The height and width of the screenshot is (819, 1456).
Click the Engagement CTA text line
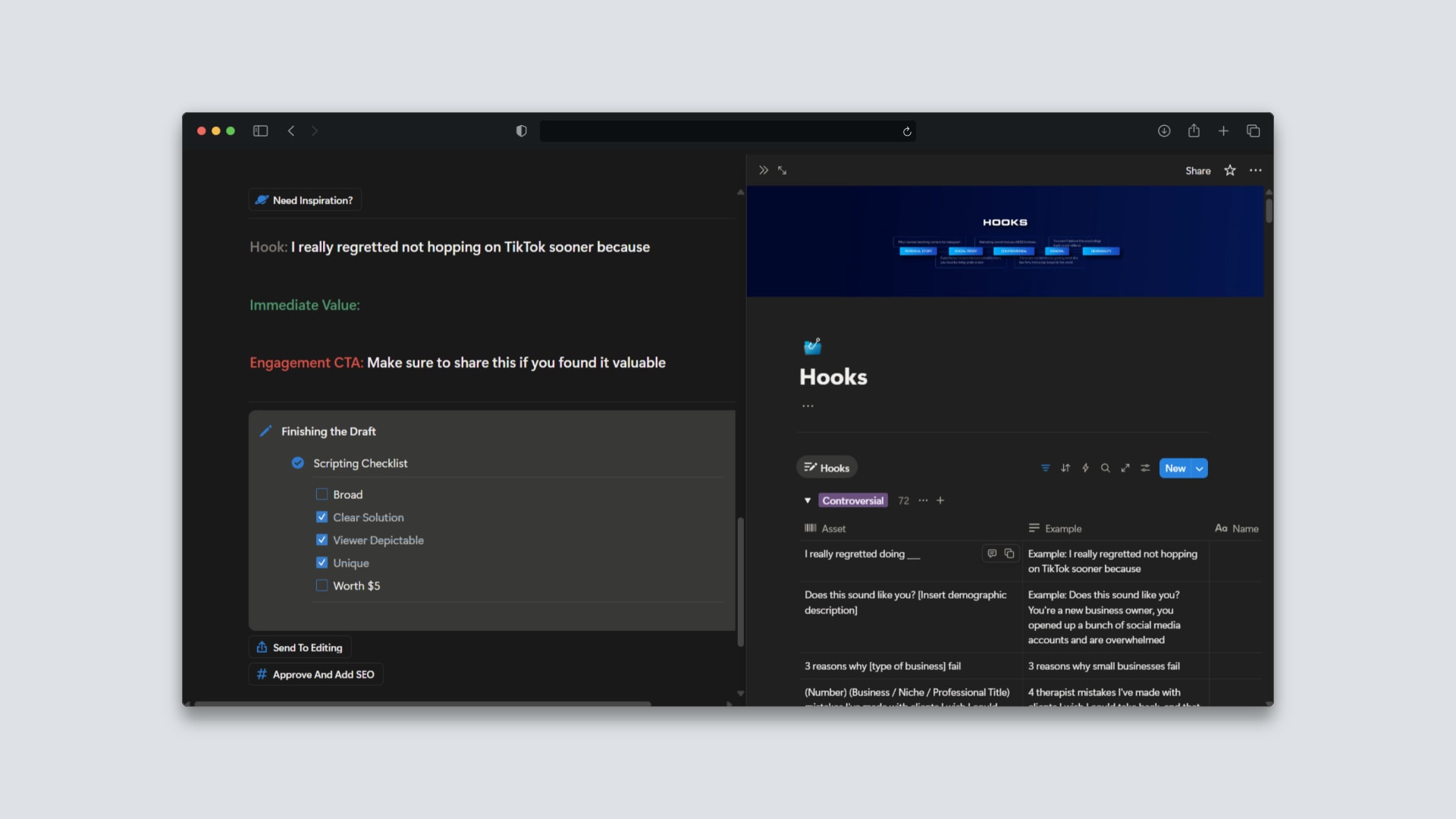(457, 362)
